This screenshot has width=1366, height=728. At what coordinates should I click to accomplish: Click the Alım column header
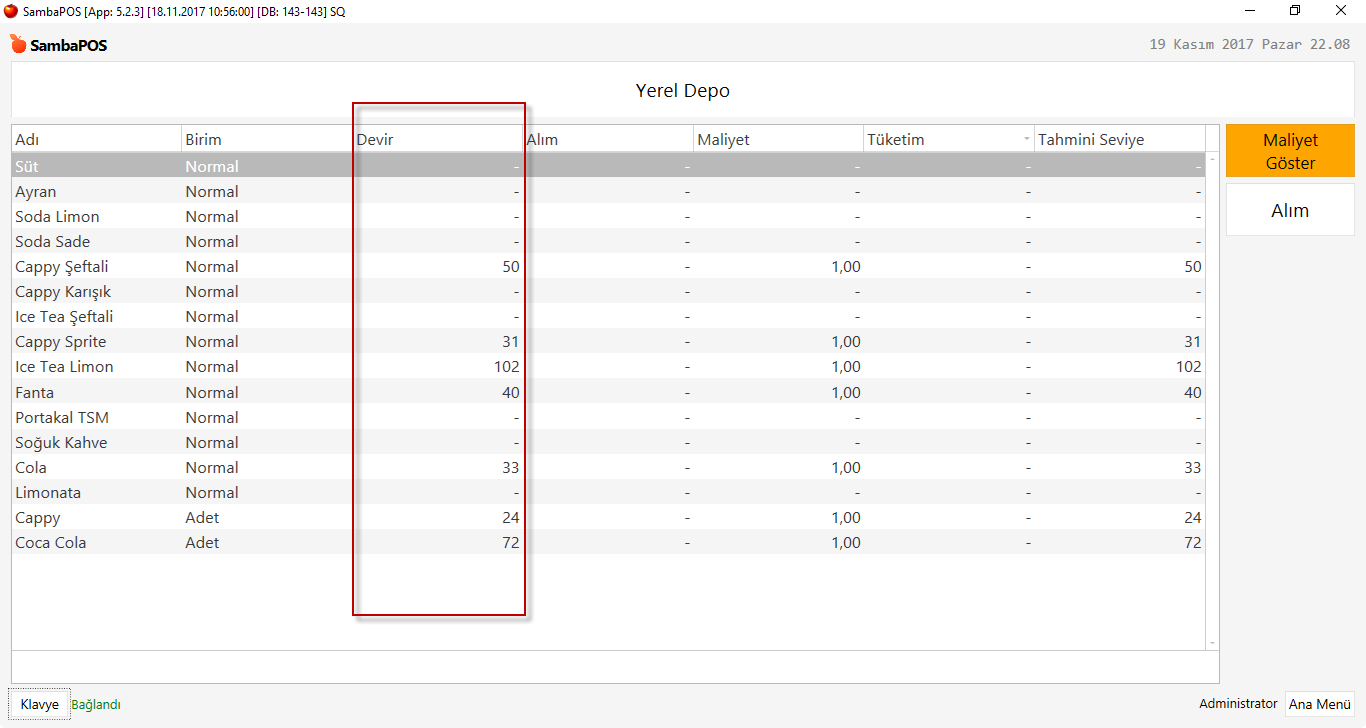[x=607, y=139]
